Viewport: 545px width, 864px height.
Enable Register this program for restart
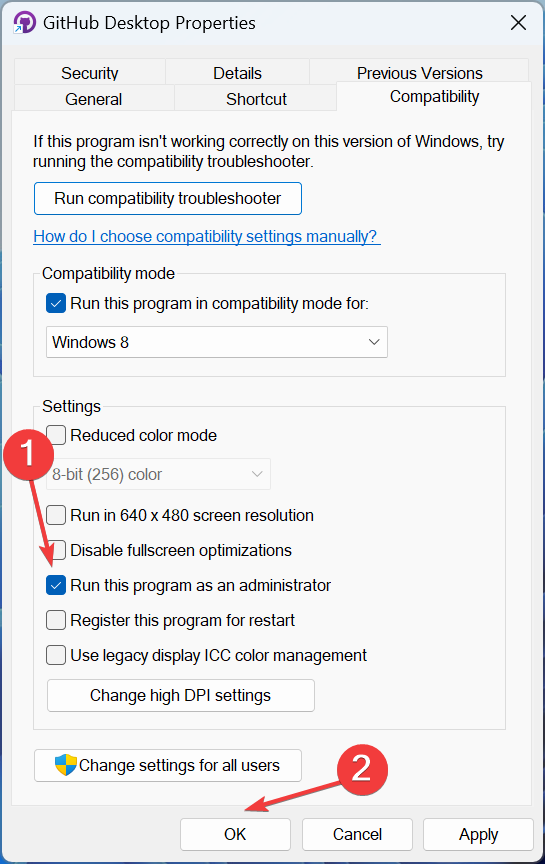click(x=56, y=620)
